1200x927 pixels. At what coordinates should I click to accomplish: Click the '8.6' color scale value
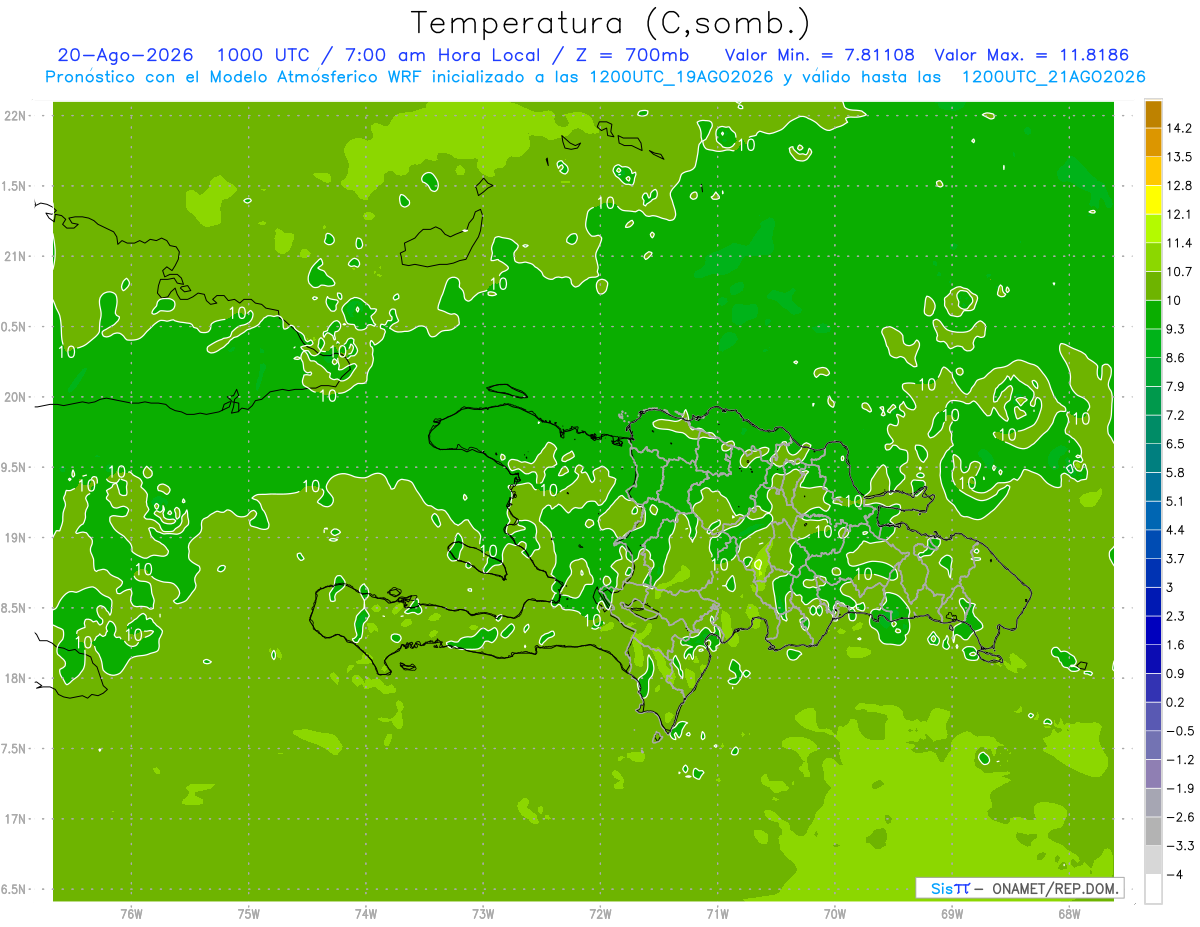(1175, 358)
